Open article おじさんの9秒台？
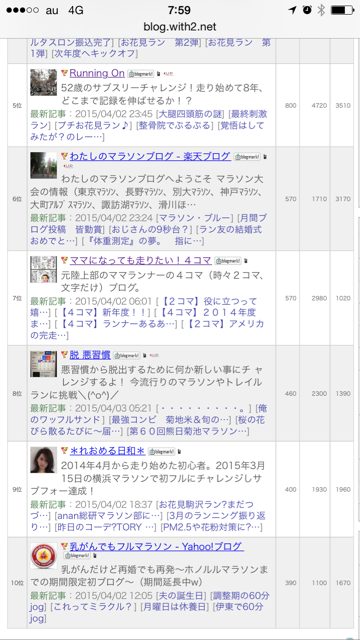This screenshot has width=360, height=640. tap(151, 229)
